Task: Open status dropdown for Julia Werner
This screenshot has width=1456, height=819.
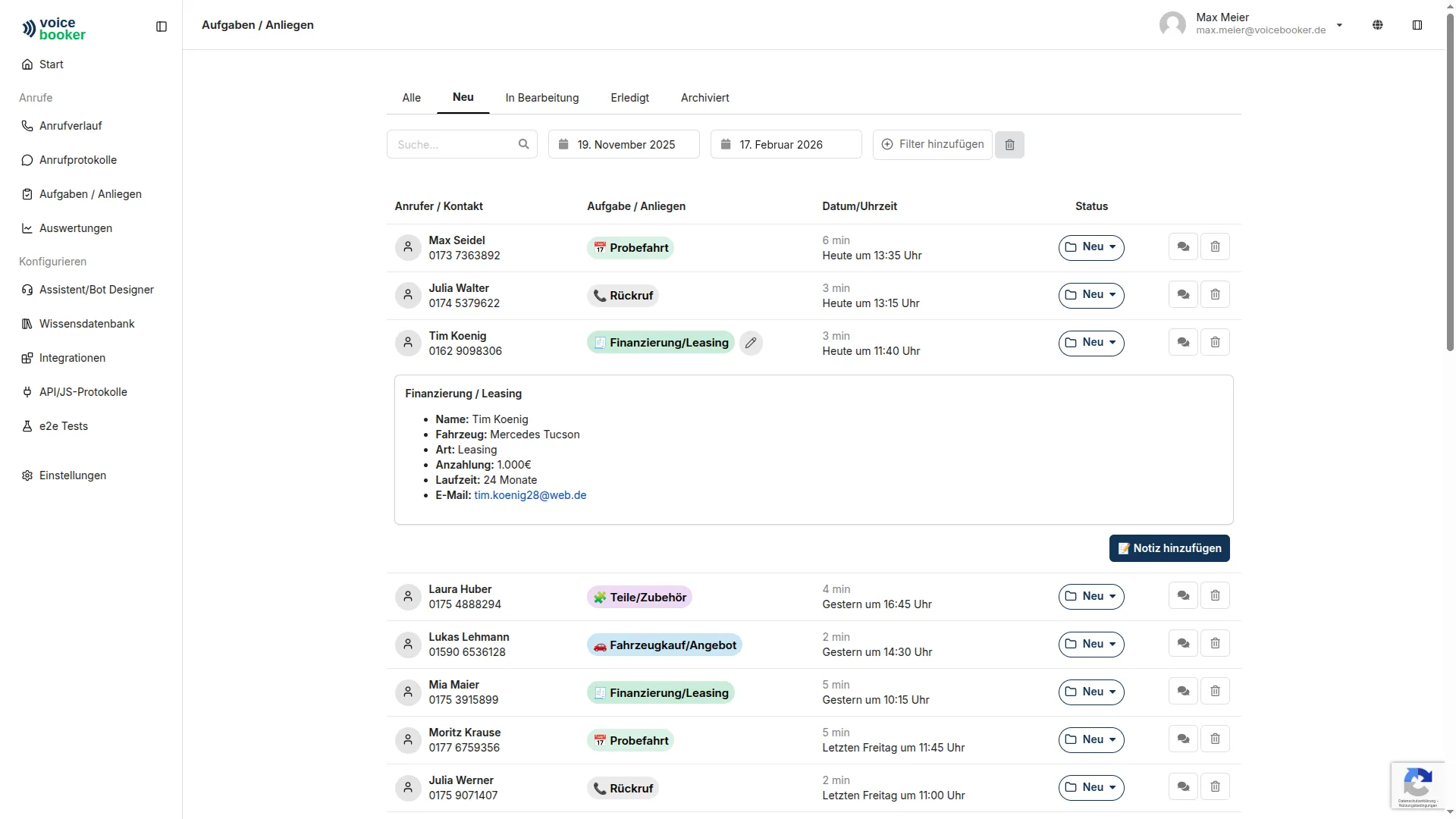Action: 1090,788
